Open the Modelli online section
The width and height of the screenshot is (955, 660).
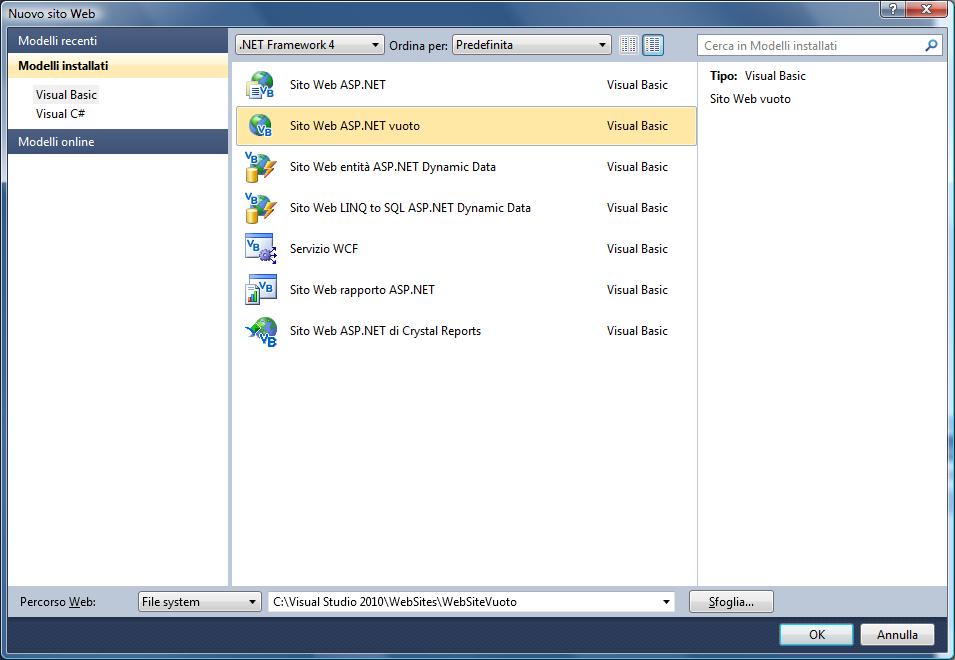pyautogui.click(x=118, y=142)
